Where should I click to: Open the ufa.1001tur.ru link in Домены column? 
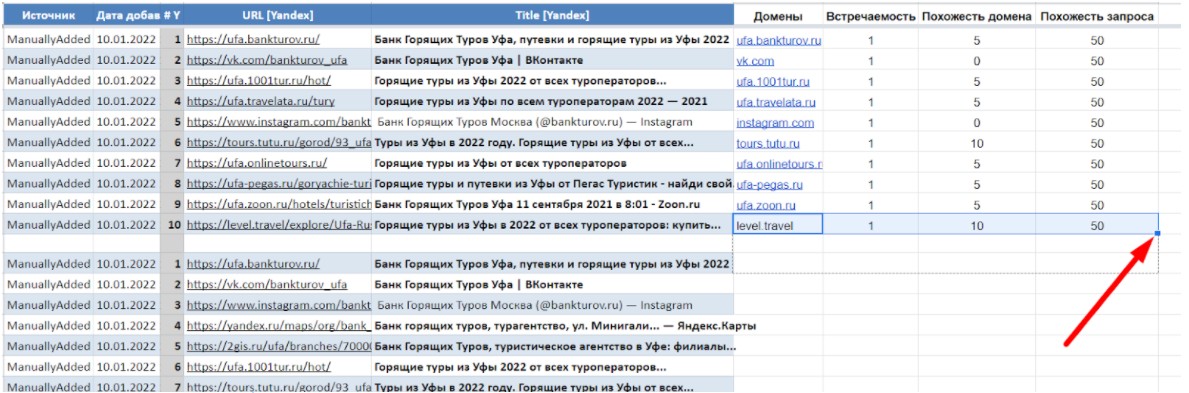click(773, 82)
